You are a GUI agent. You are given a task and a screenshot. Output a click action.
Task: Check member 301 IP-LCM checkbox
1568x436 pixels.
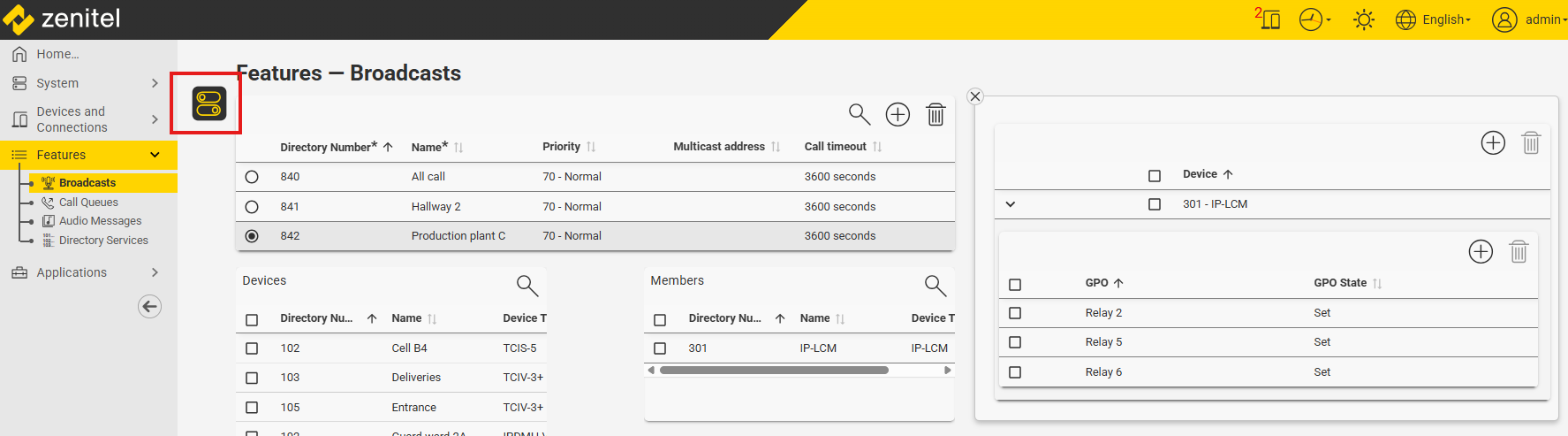pos(660,348)
